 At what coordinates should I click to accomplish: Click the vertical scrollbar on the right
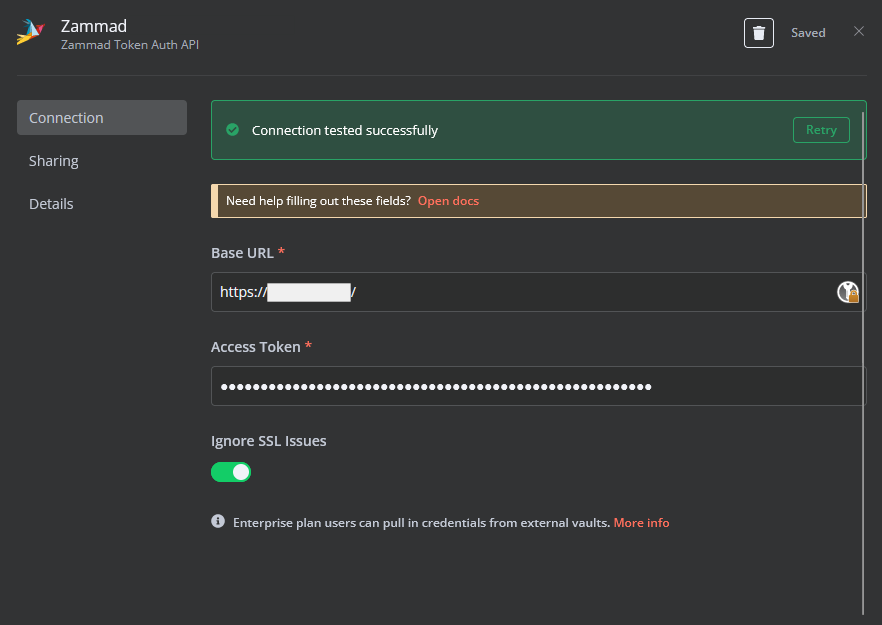click(863, 363)
